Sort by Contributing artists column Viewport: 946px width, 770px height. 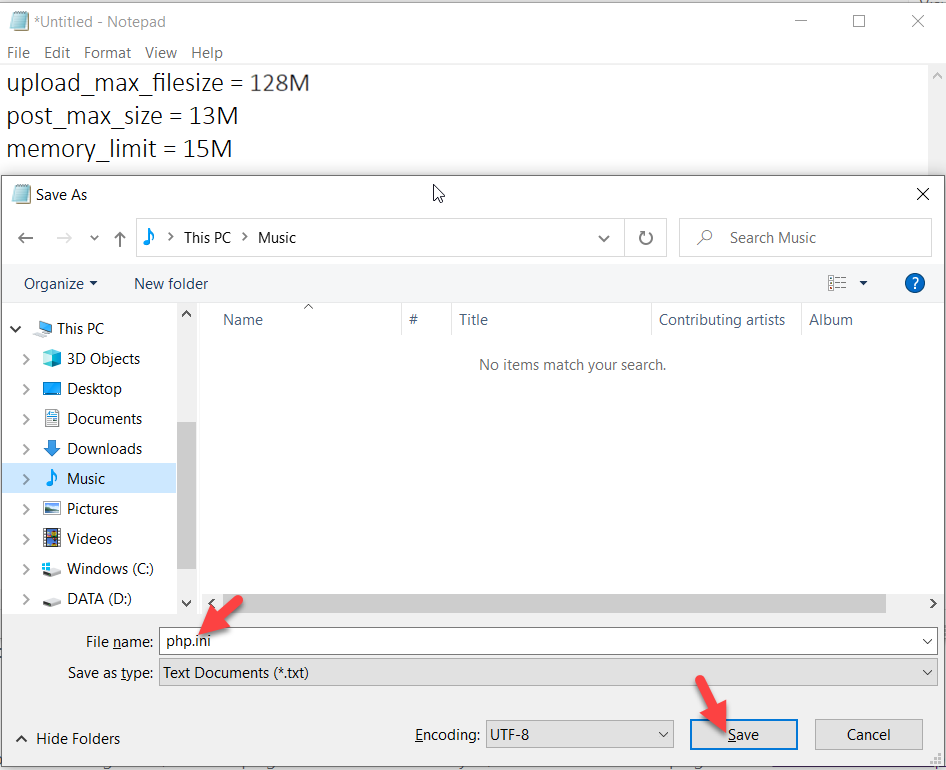pyautogui.click(x=722, y=320)
